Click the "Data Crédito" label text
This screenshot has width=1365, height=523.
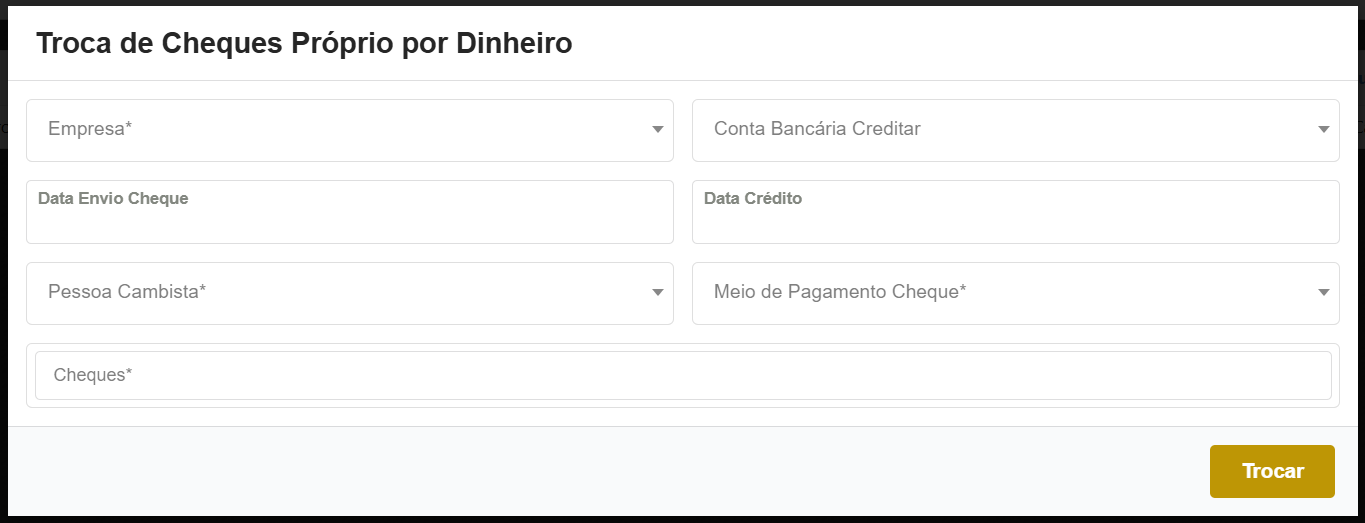[753, 198]
